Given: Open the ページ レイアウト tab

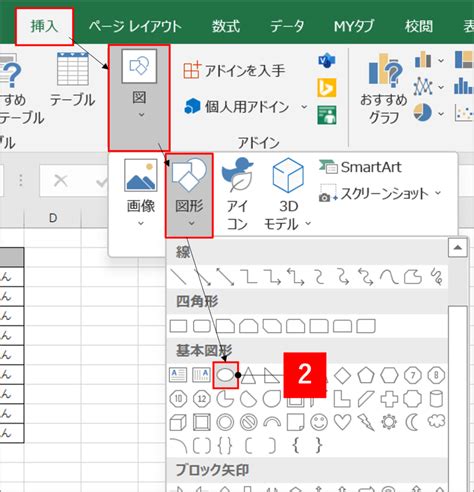Looking at the screenshot, I should click(135, 26).
